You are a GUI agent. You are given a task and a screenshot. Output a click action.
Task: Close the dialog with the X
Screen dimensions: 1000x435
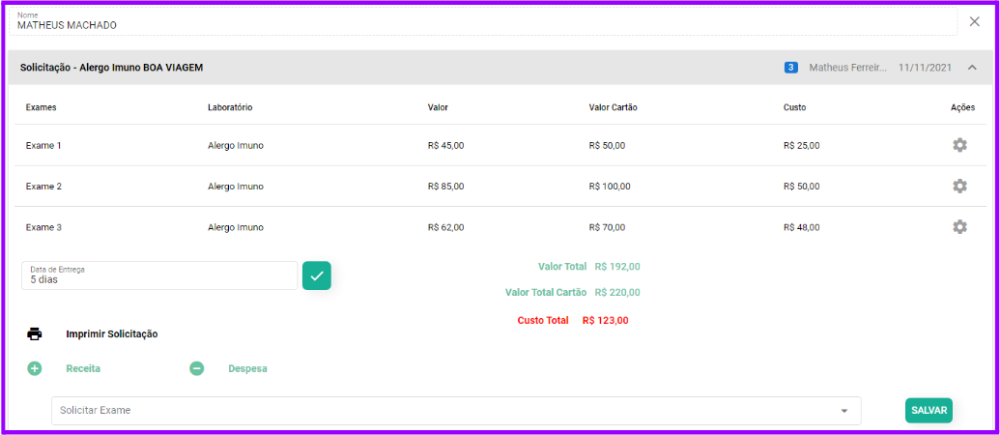coord(975,21)
